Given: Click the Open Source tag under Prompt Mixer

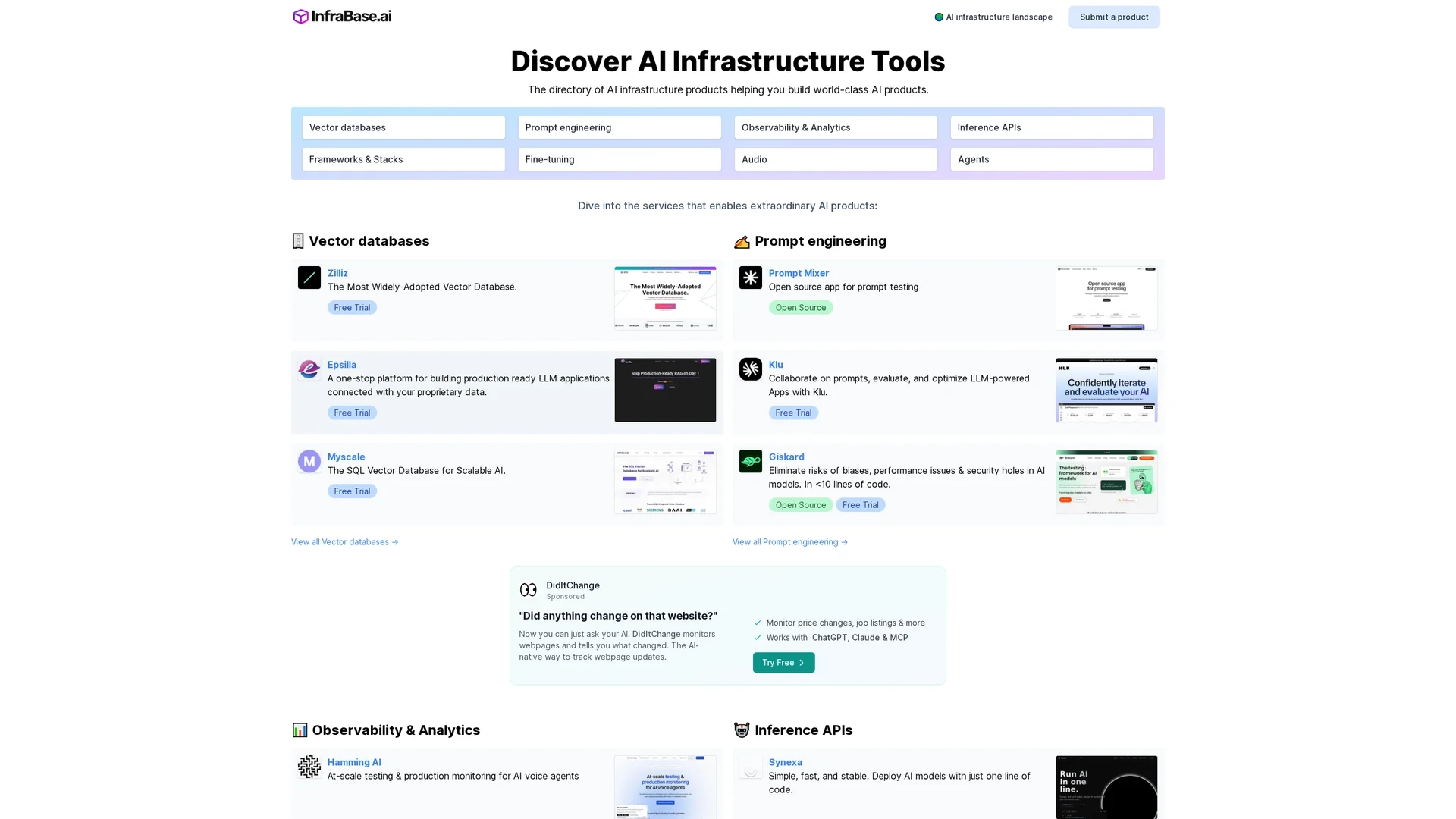Looking at the screenshot, I should [x=801, y=307].
